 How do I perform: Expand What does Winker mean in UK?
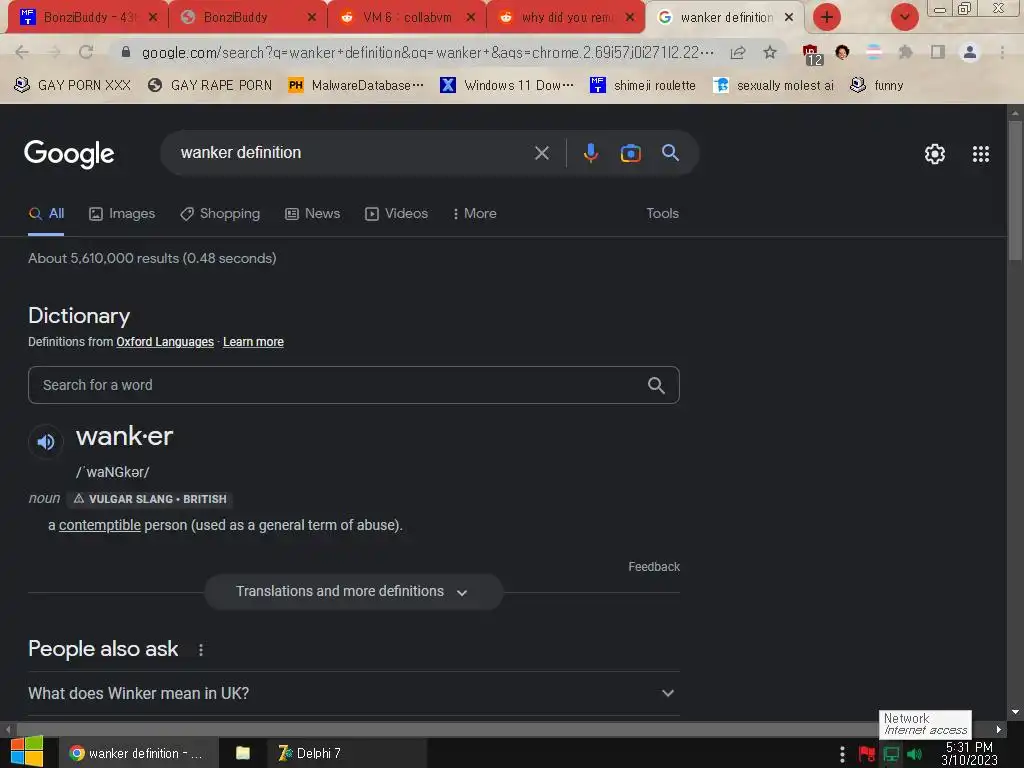(x=353, y=694)
